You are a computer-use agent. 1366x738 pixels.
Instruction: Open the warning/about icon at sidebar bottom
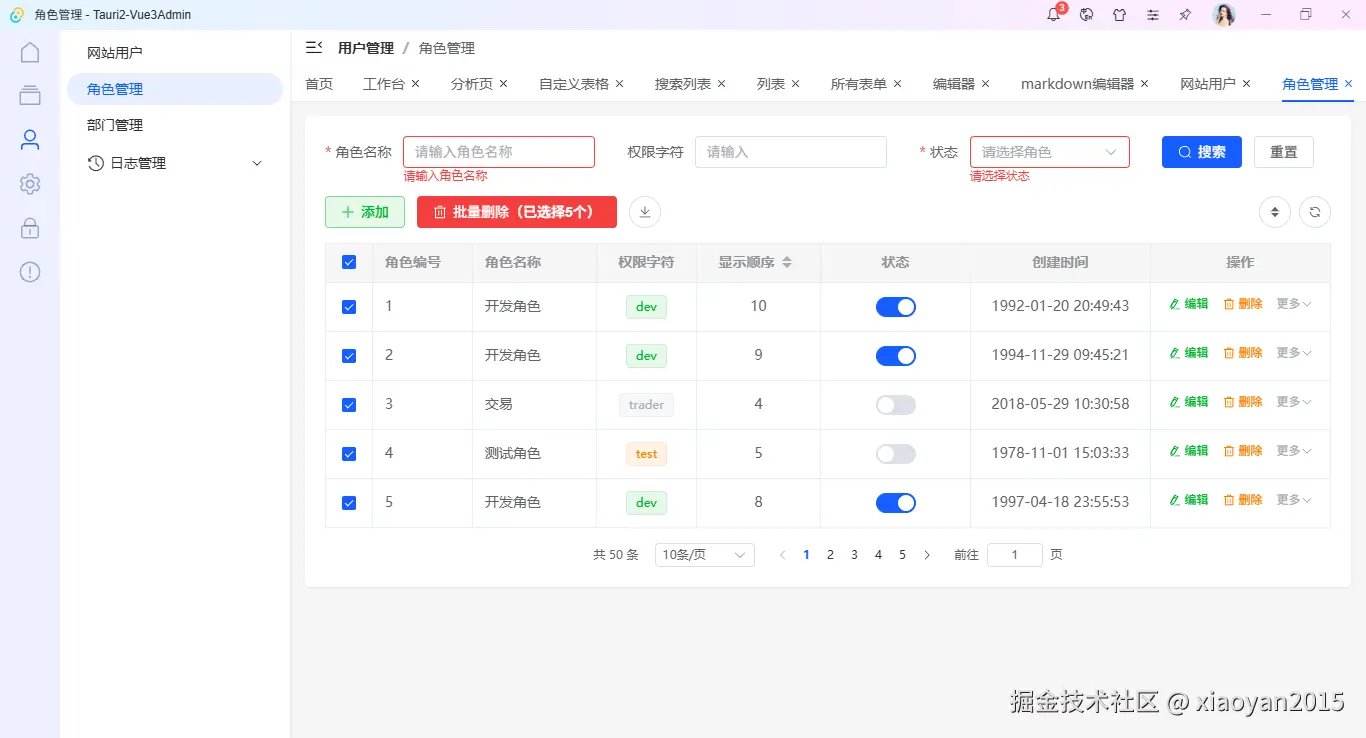pos(29,271)
